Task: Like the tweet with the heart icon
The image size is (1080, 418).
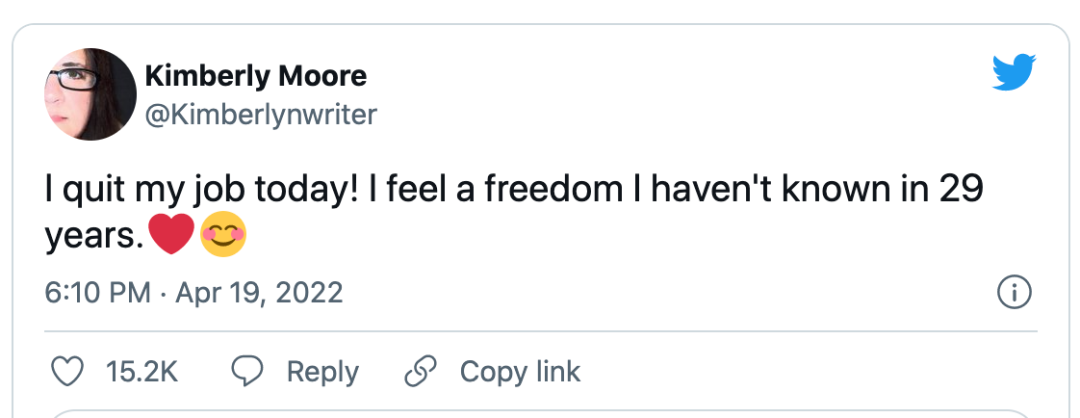Action: click(67, 372)
